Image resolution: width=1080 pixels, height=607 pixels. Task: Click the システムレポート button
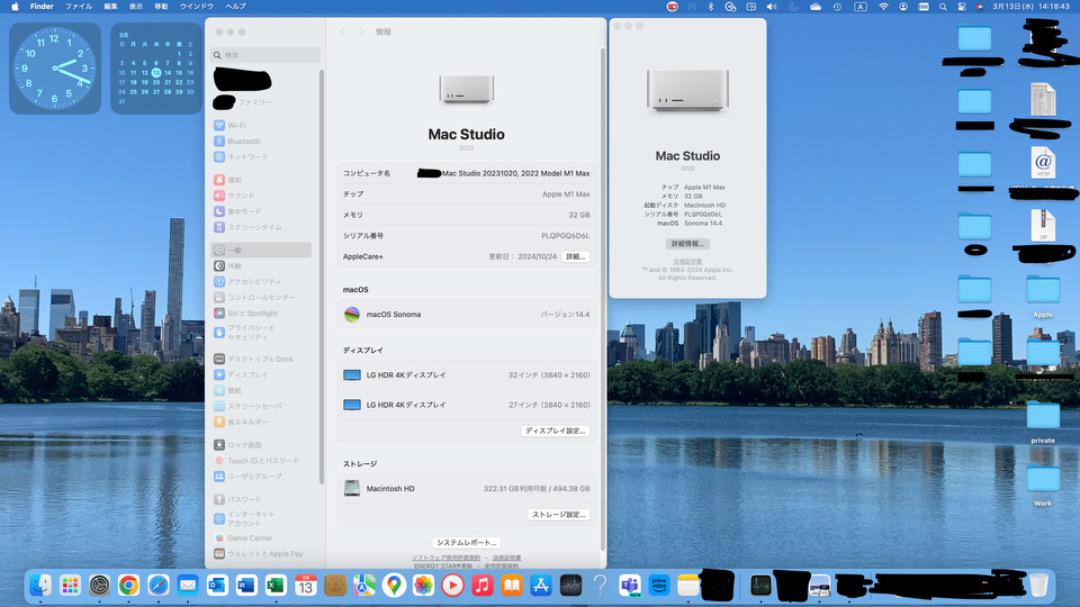[466, 543]
